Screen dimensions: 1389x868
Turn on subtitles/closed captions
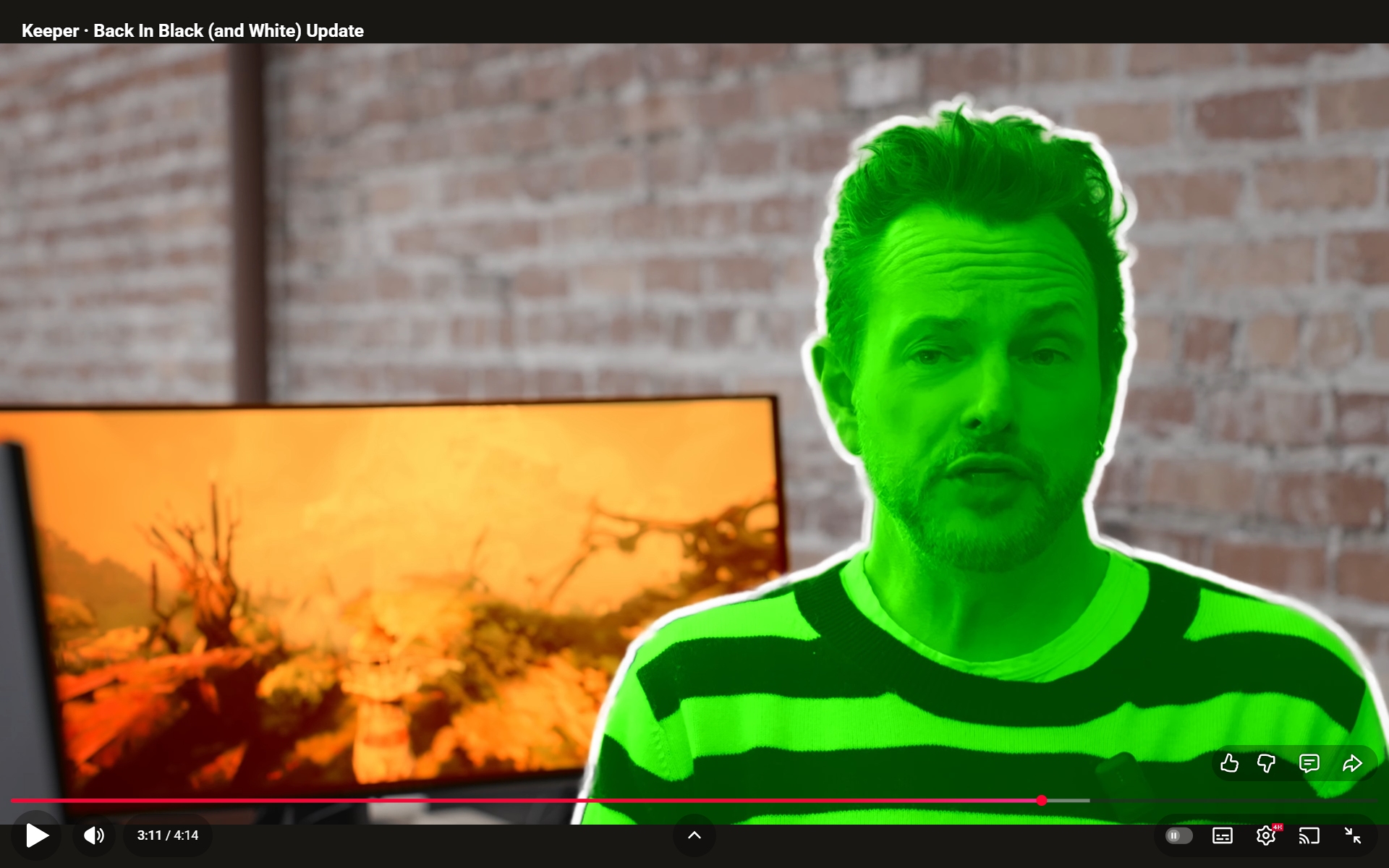click(1223, 836)
